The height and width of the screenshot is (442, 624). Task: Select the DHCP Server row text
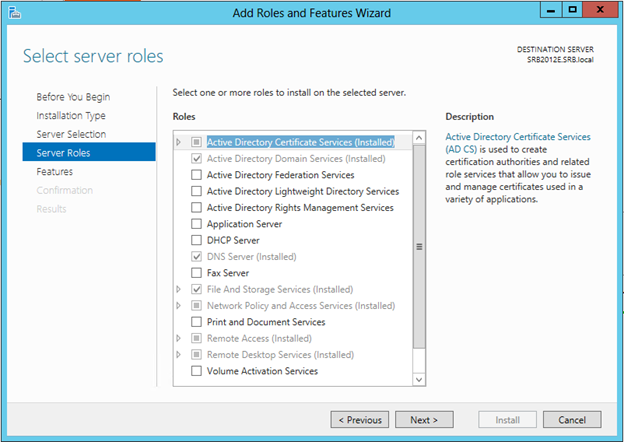(233, 240)
